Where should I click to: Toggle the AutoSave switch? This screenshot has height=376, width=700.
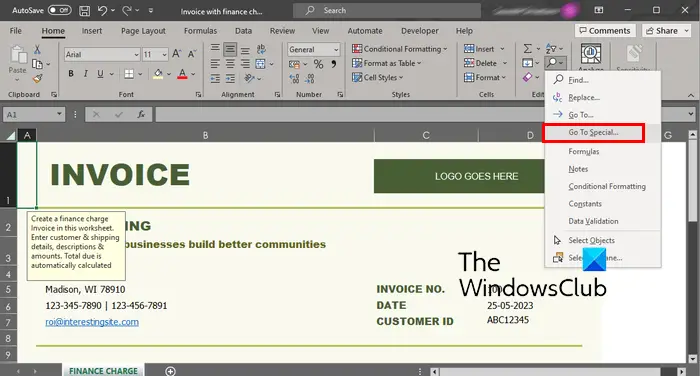[x=59, y=10]
